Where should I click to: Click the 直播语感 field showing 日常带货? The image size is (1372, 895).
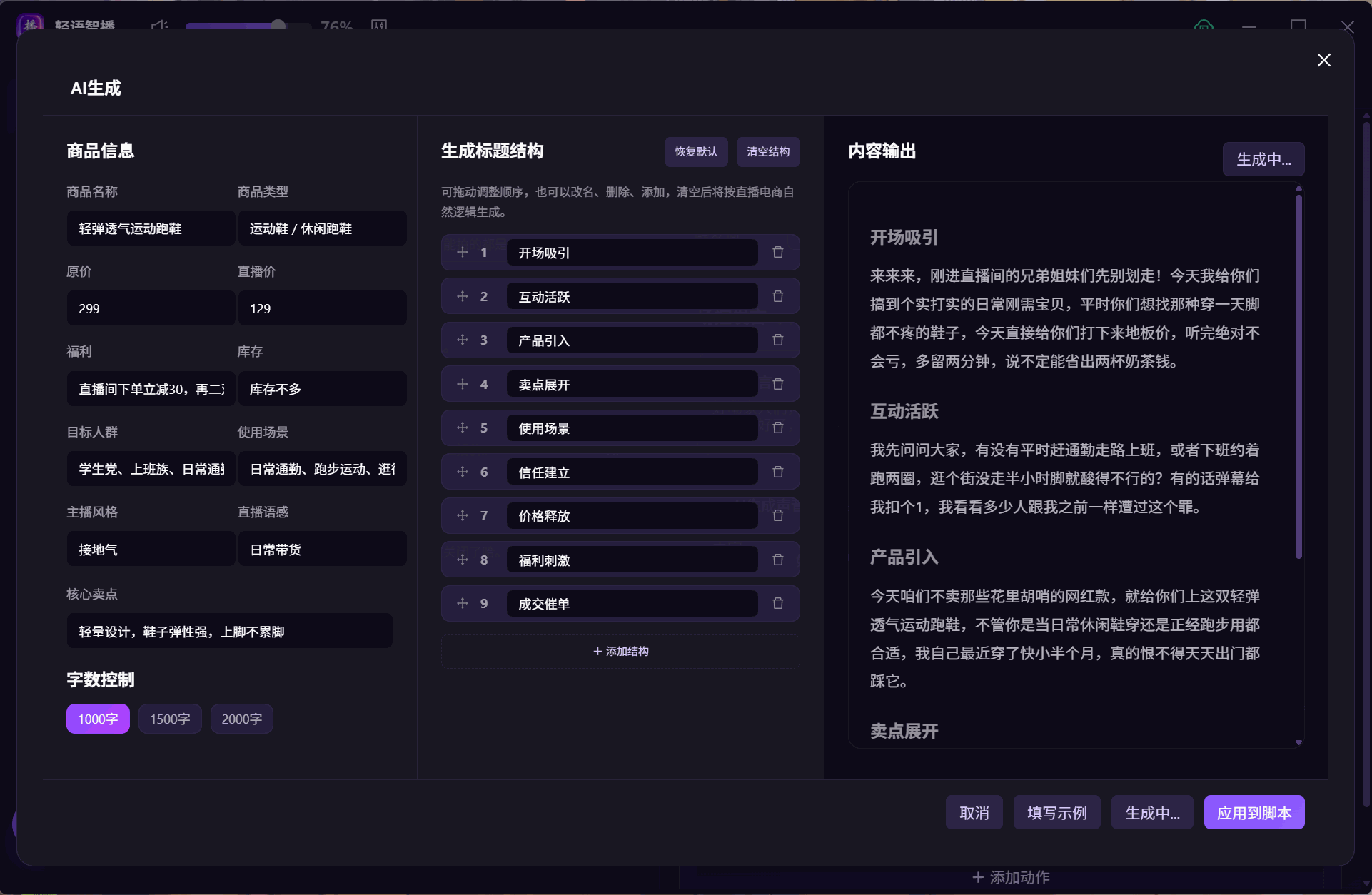322,550
